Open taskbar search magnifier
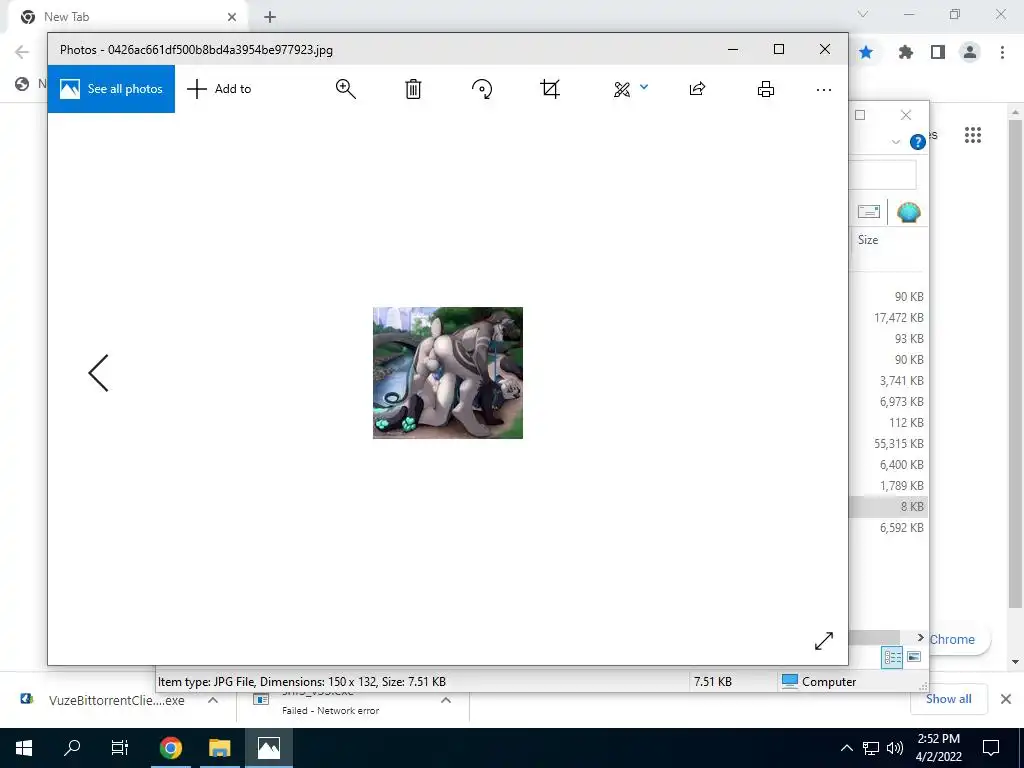The height and width of the screenshot is (768, 1024). coord(72,748)
